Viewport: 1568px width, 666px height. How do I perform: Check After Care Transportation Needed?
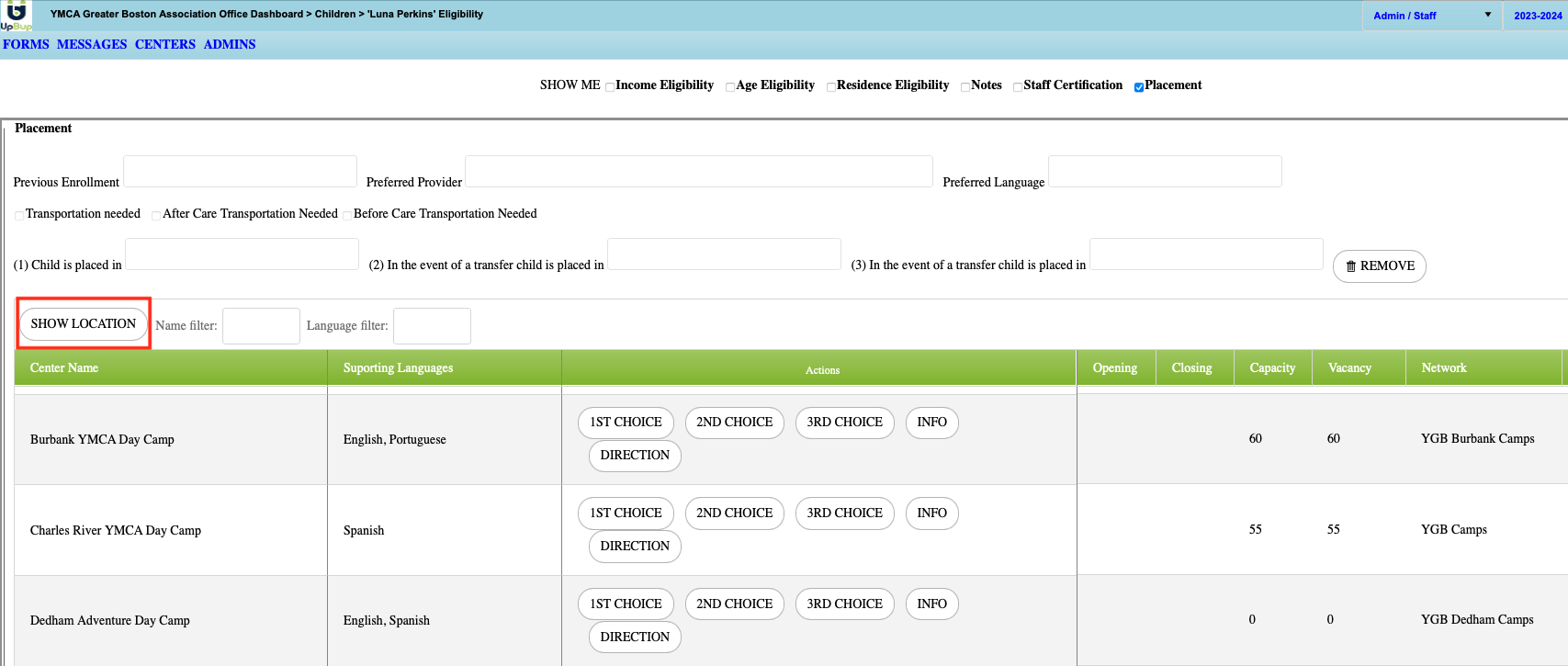156,216
